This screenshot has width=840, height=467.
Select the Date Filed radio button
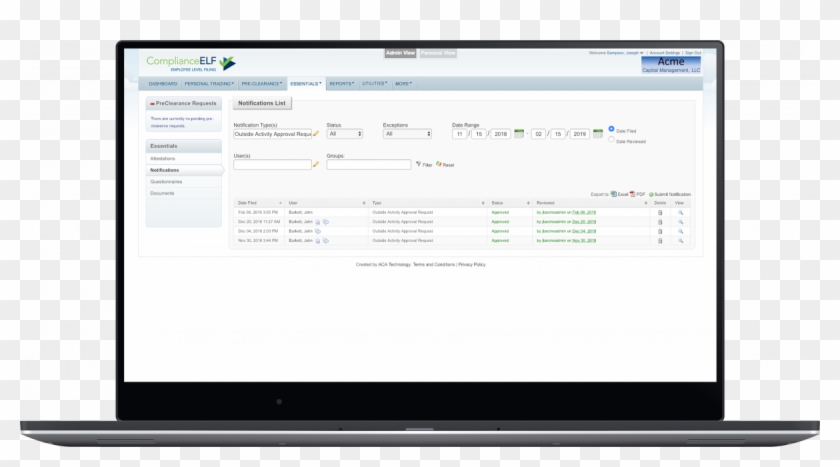611,129
